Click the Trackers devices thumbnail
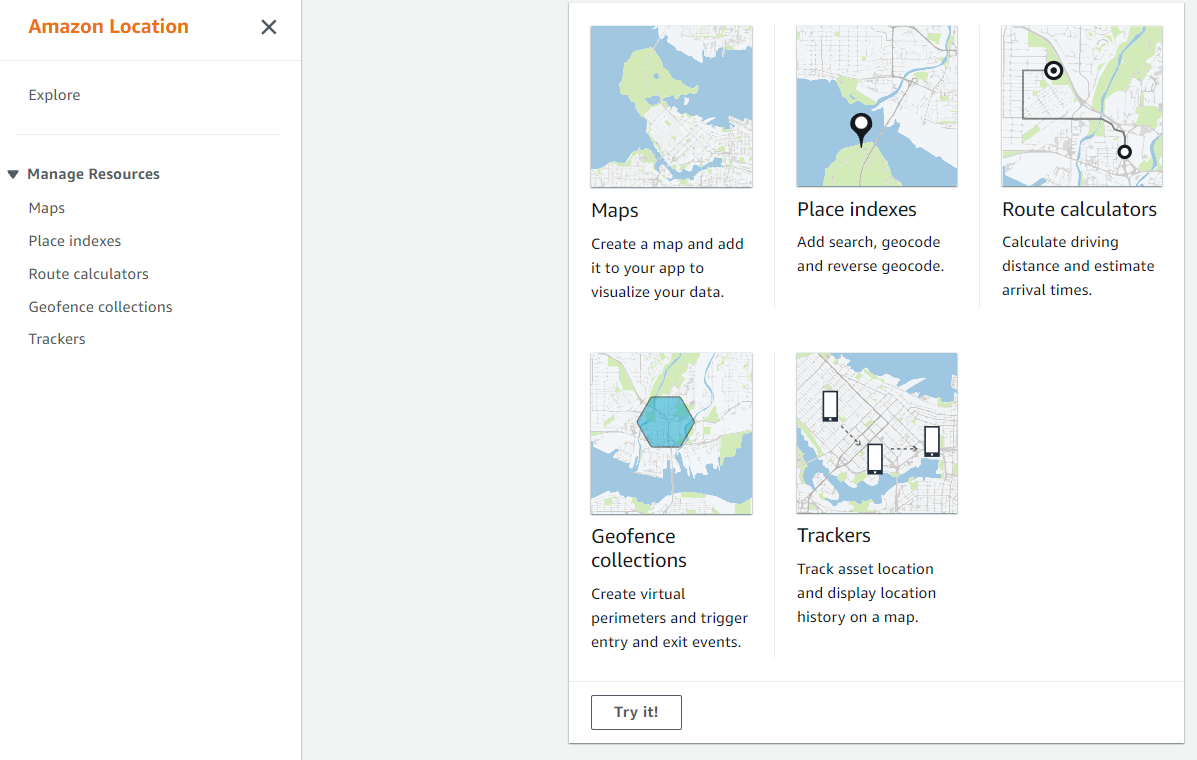This screenshot has height=760, width=1197. [876, 433]
